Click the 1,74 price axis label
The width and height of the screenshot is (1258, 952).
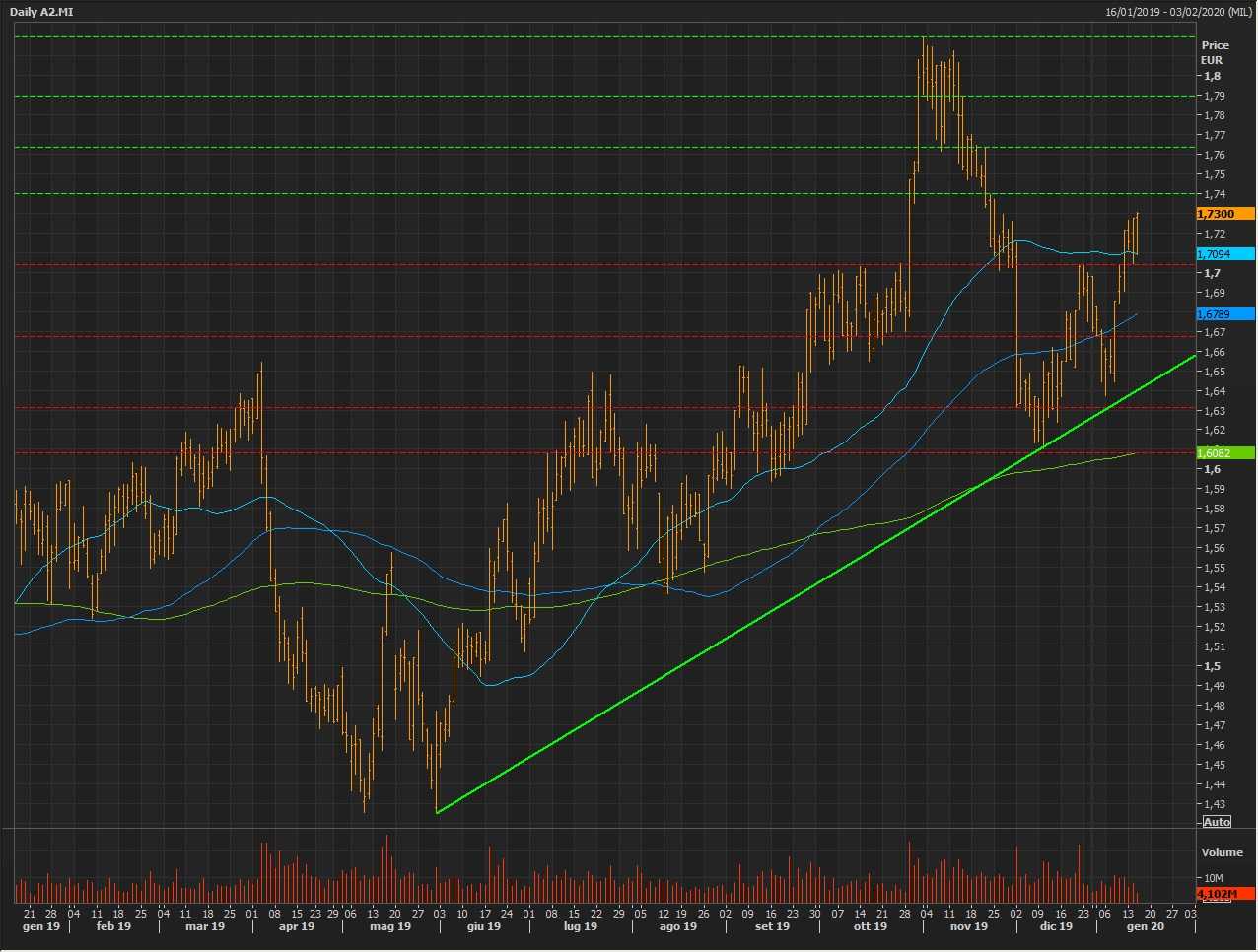click(x=1214, y=194)
